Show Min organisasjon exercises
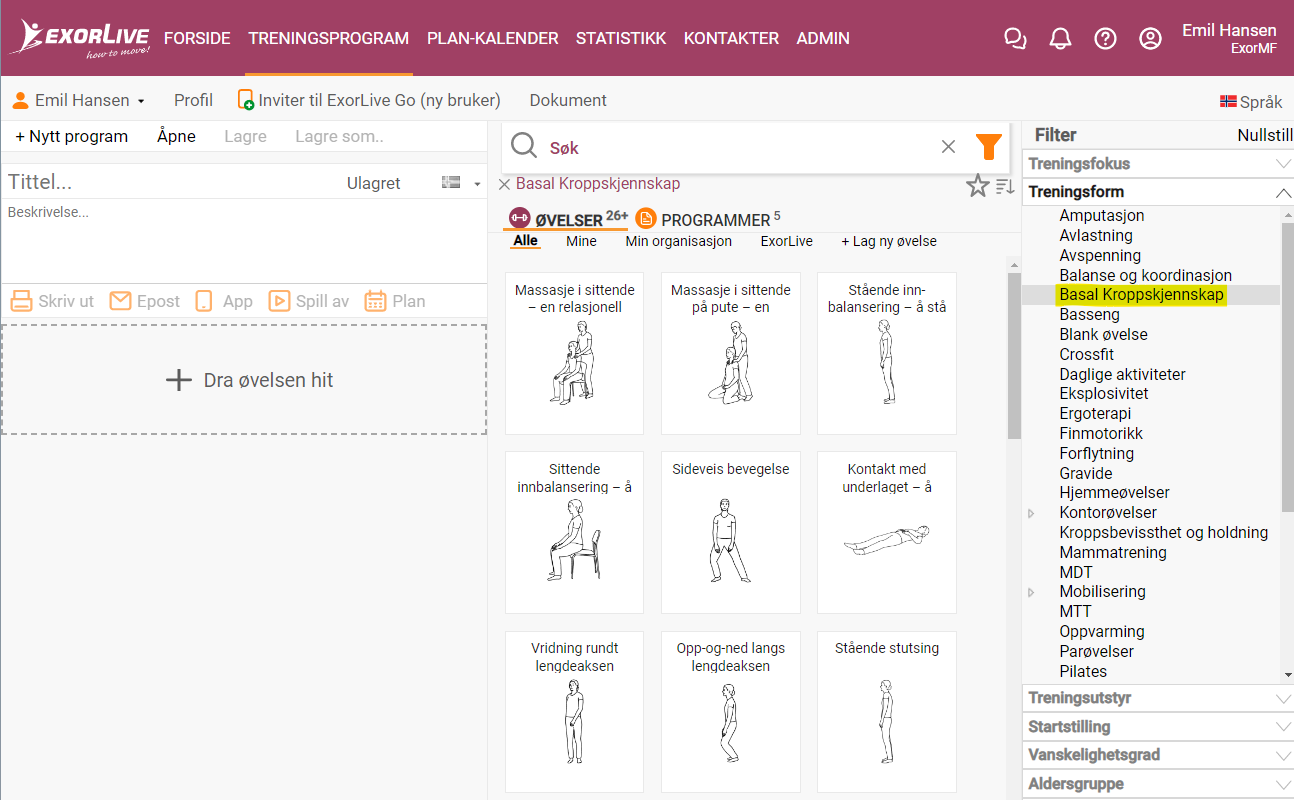Image resolution: width=1294 pixels, height=800 pixels. pyautogui.click(x=679, y=241)
